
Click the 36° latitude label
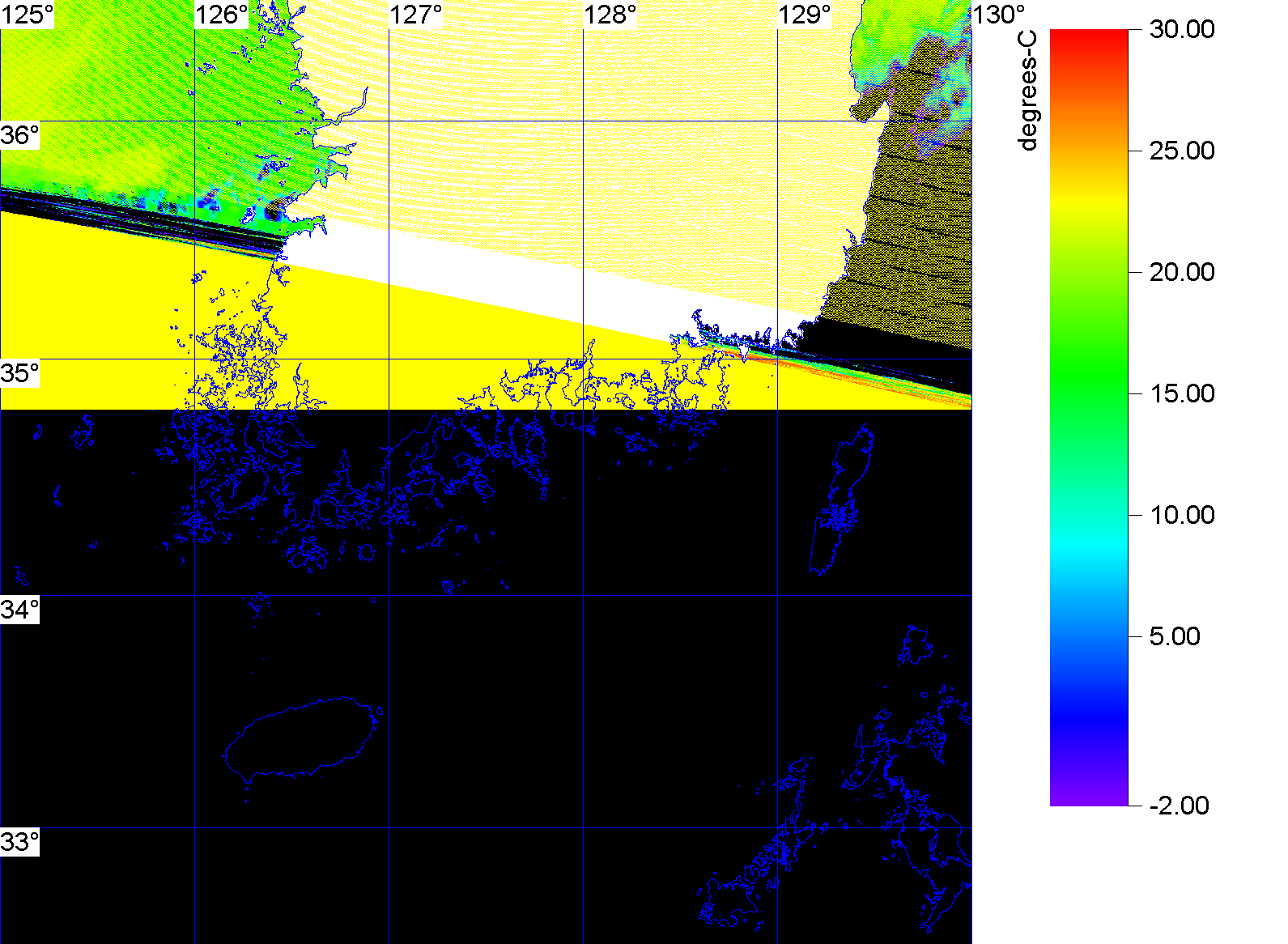pos(19,135)
